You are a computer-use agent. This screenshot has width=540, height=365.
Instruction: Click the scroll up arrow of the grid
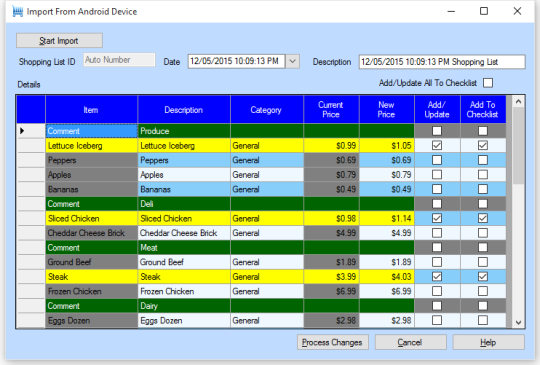click(x=518, y=102)
